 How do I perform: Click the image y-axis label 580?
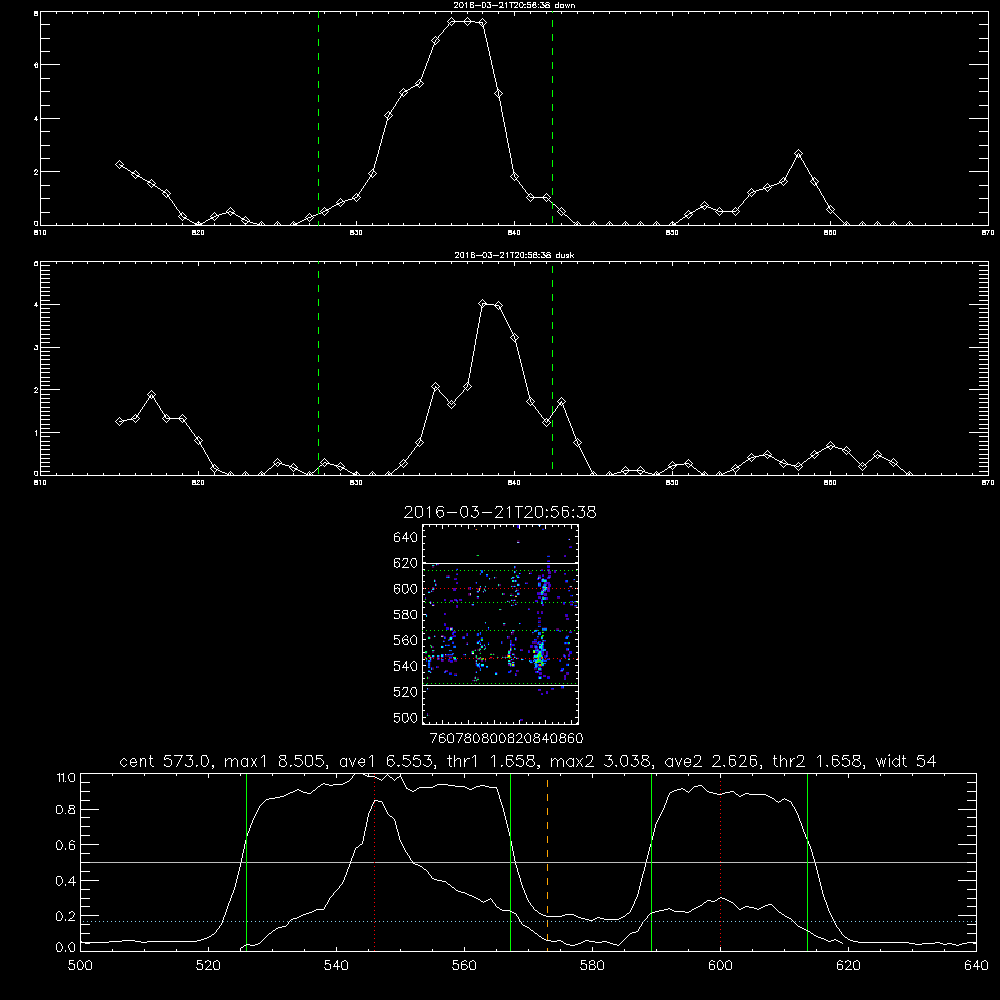pos(405,615)
